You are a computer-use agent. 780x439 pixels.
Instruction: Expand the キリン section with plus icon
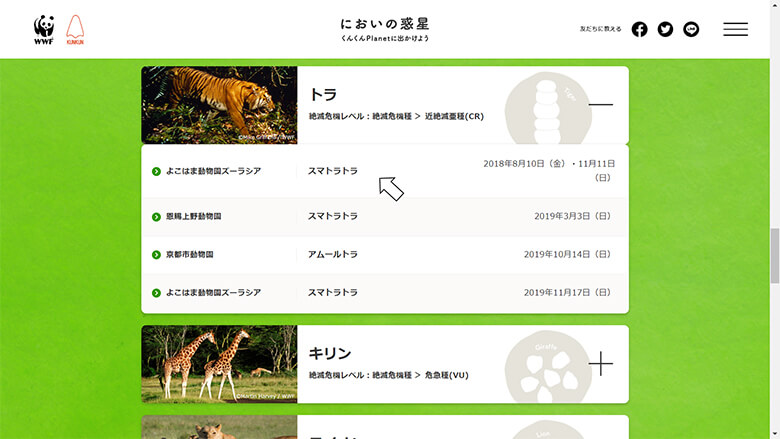tap(600, 363)
